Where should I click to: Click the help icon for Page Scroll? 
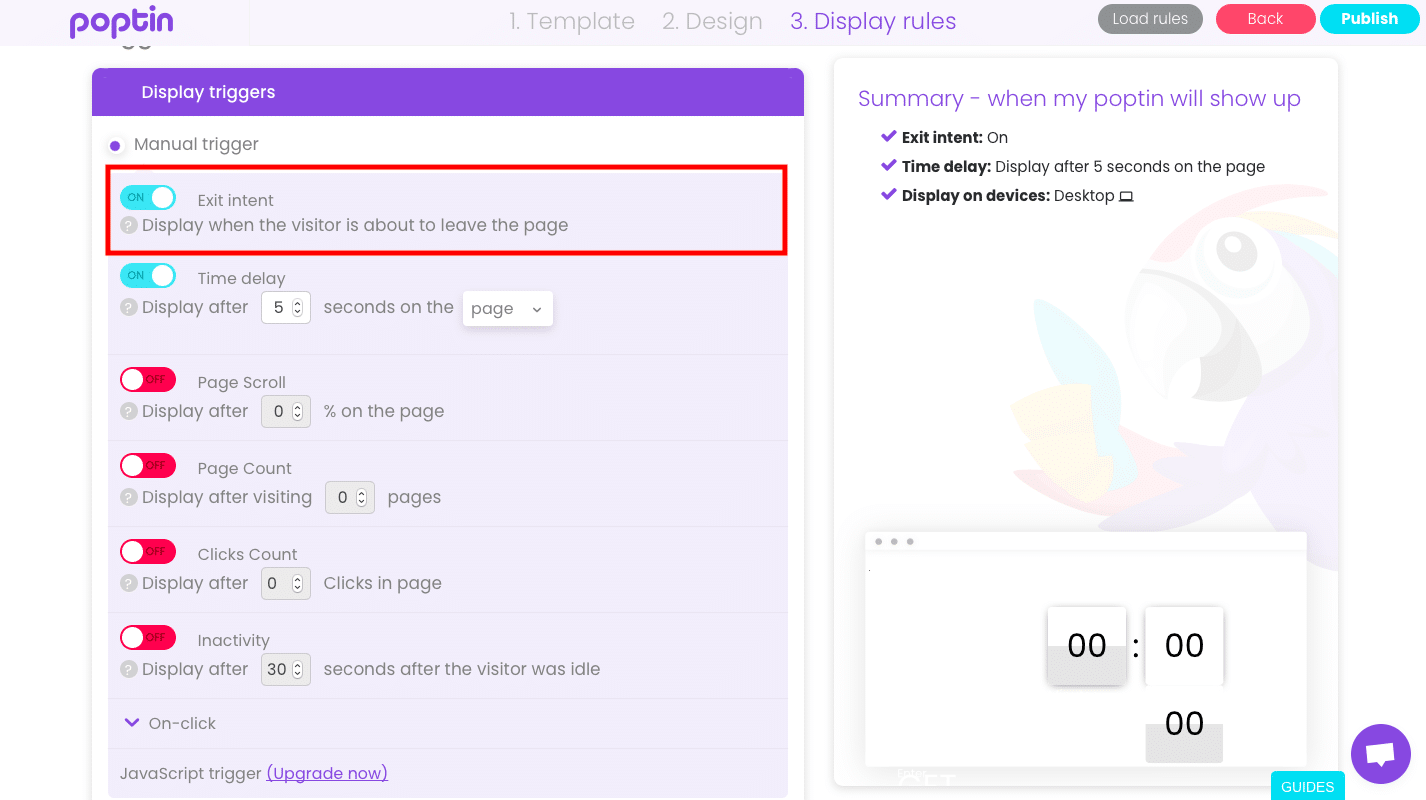tap(129, 411)
